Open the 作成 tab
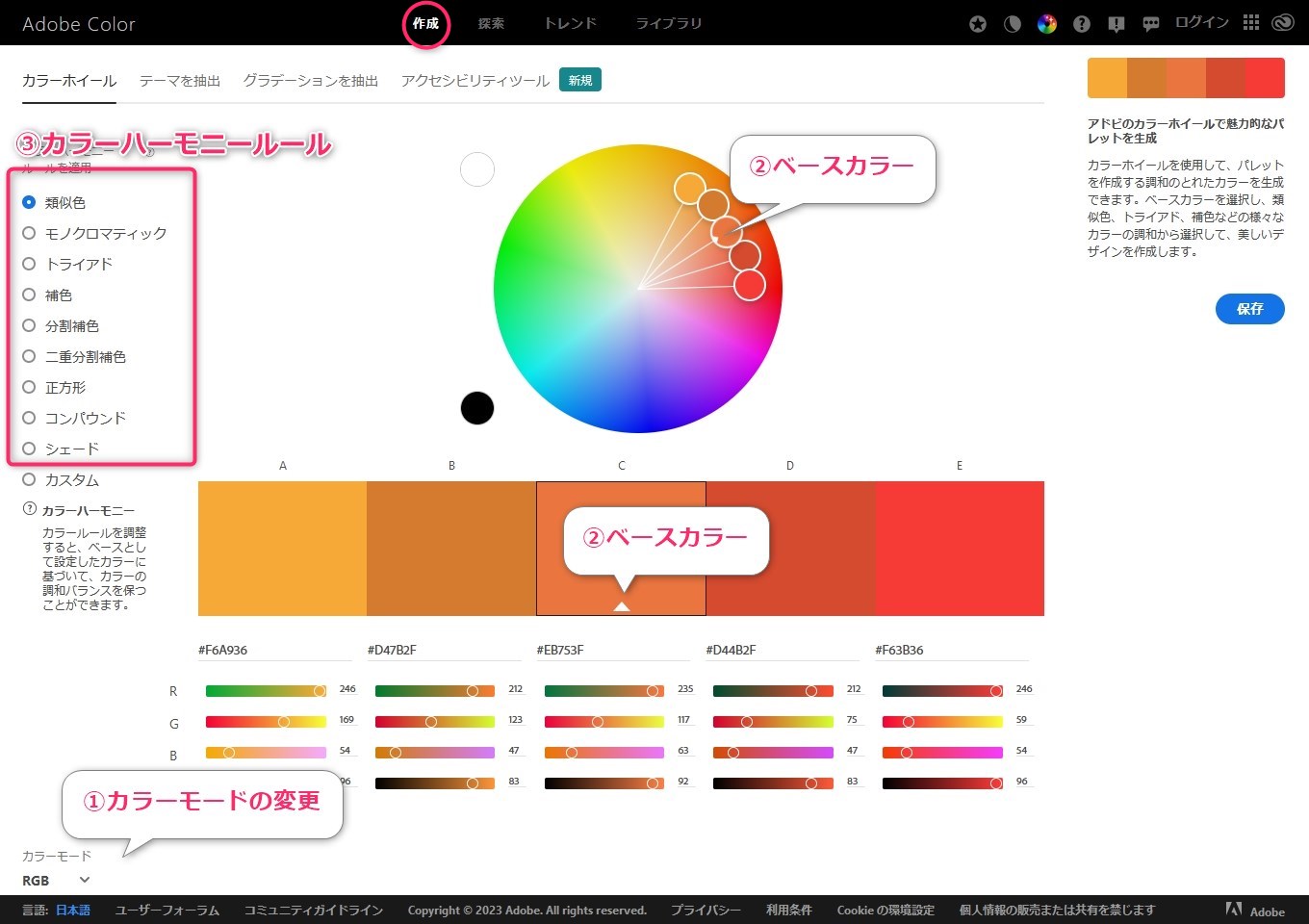The height and width of the screenshot is (924, 1309). tap(425, 23)
